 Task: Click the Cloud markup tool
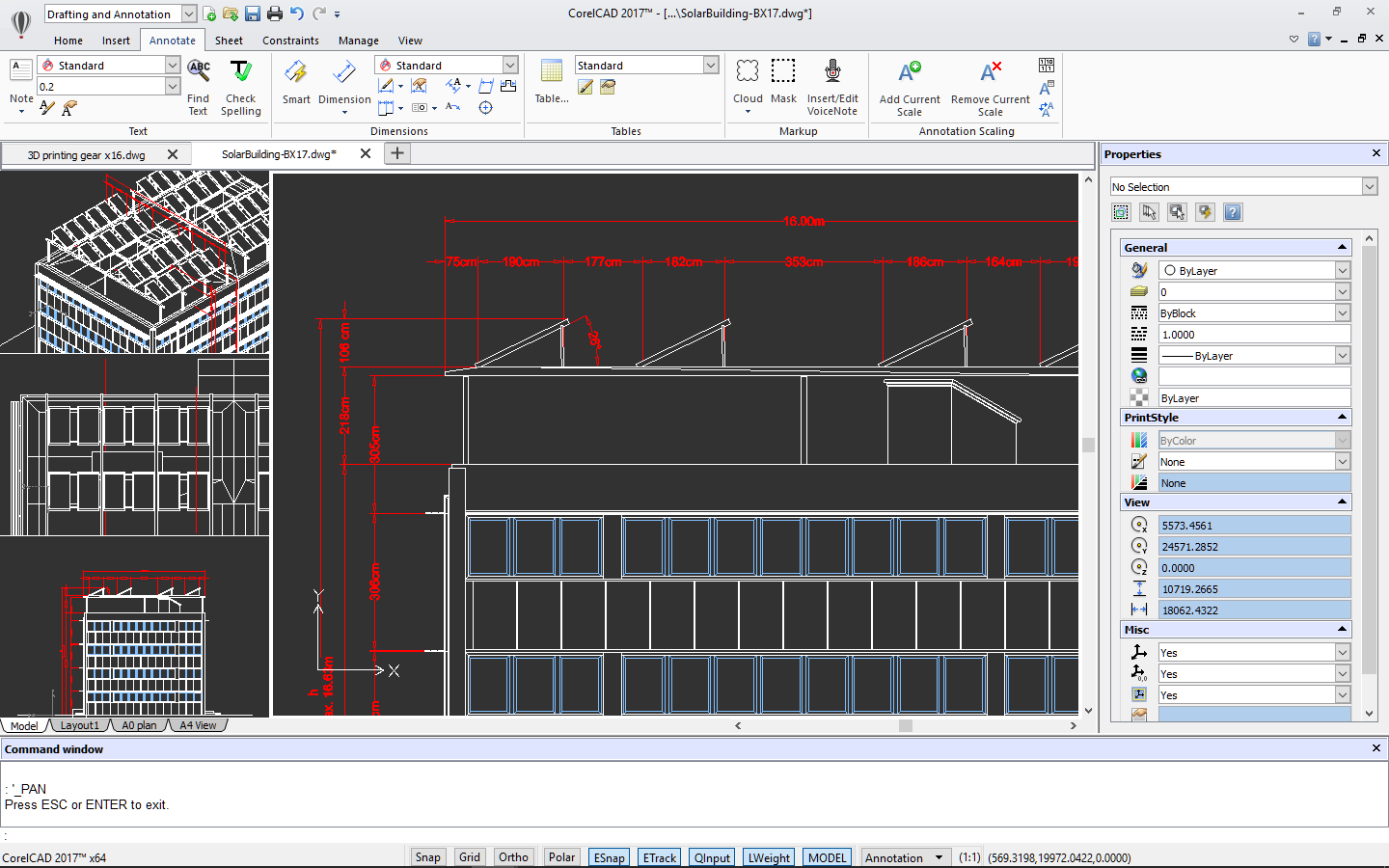coord(748,72)
